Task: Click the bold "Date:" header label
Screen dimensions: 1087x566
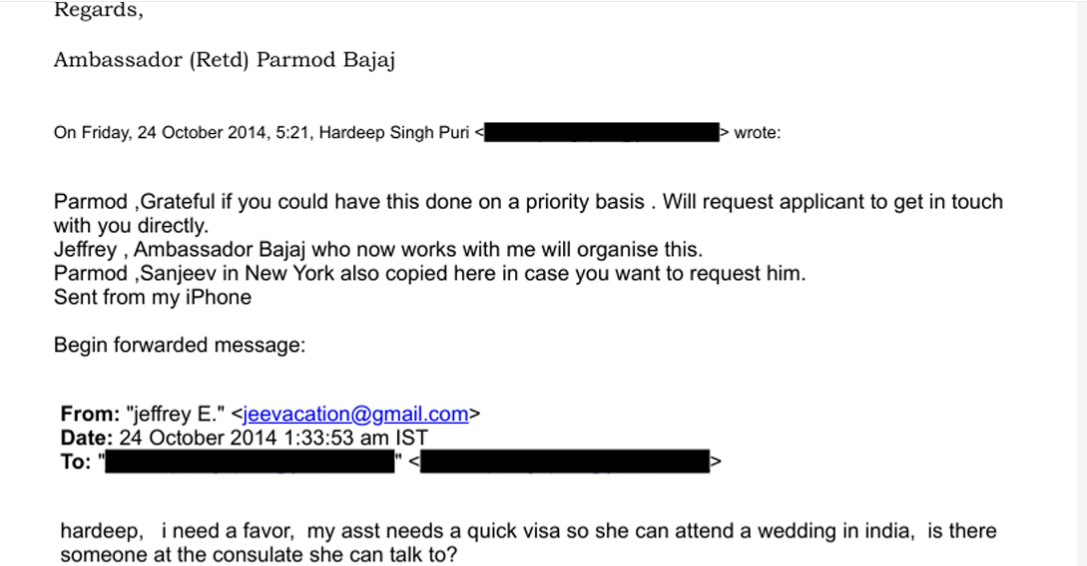Action: point(87,438)
